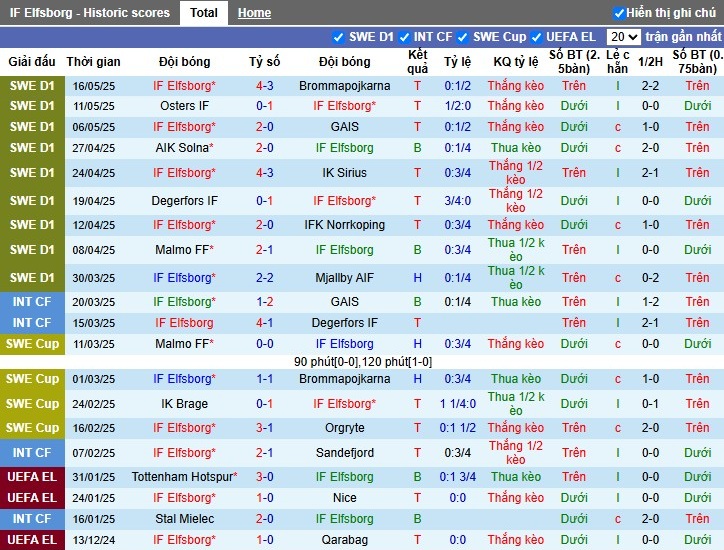Open IK Brage team link
The image size is (724, 550).
(x=184, y=404)
